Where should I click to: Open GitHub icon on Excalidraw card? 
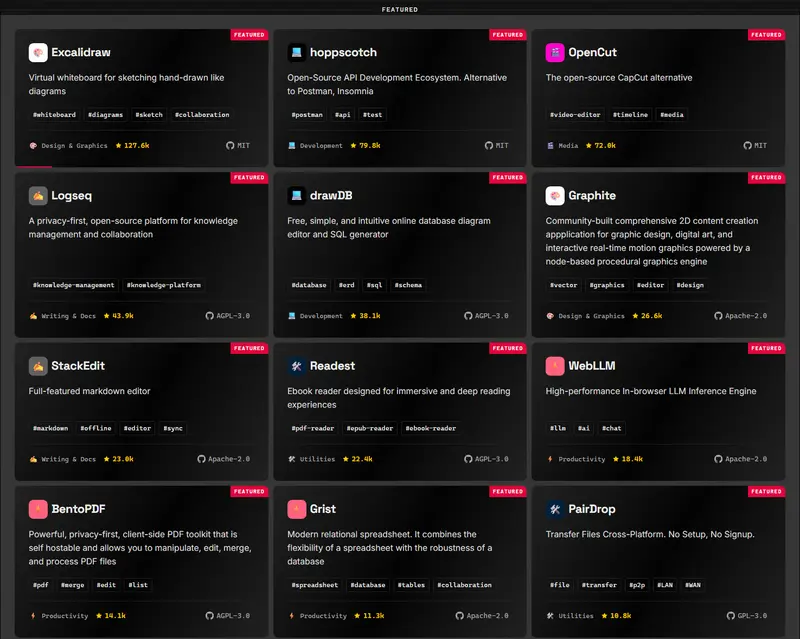pyautogui.click(x=230, y=145)
